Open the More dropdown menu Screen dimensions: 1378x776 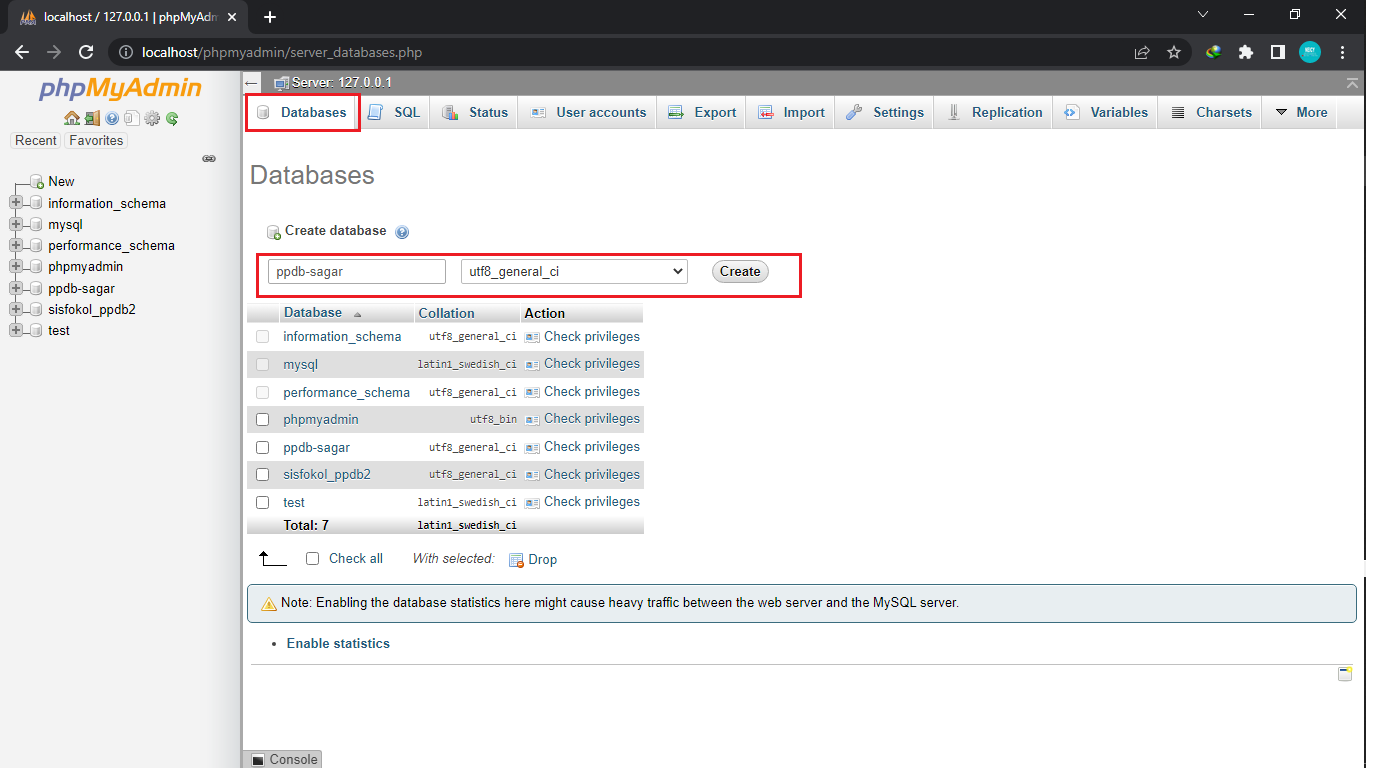[x=1300, y=113]
